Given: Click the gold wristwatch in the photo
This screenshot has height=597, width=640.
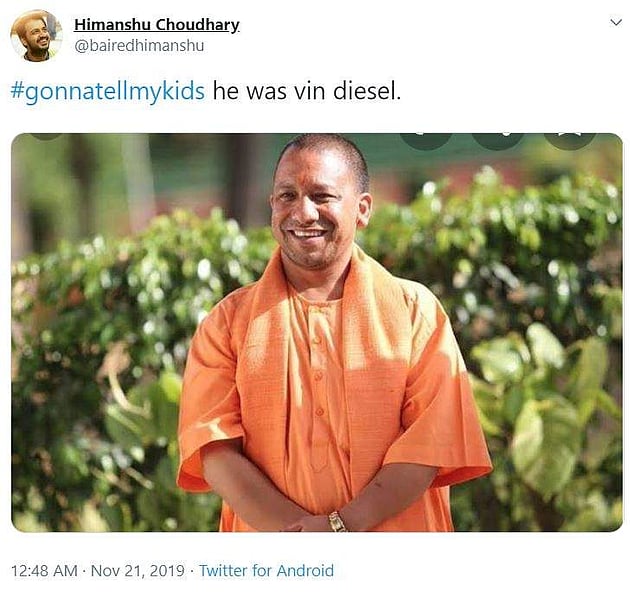Looking at the screenshot, I should tap(337, 522).
